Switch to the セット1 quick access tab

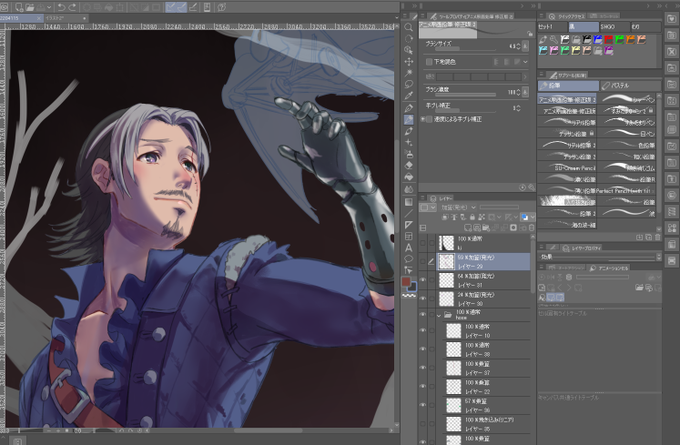[552, 27]
